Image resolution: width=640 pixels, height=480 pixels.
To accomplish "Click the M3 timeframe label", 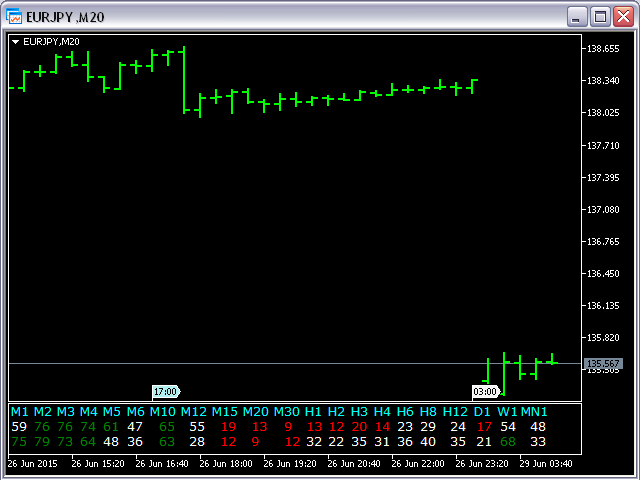I will click(x=65, y=411).
